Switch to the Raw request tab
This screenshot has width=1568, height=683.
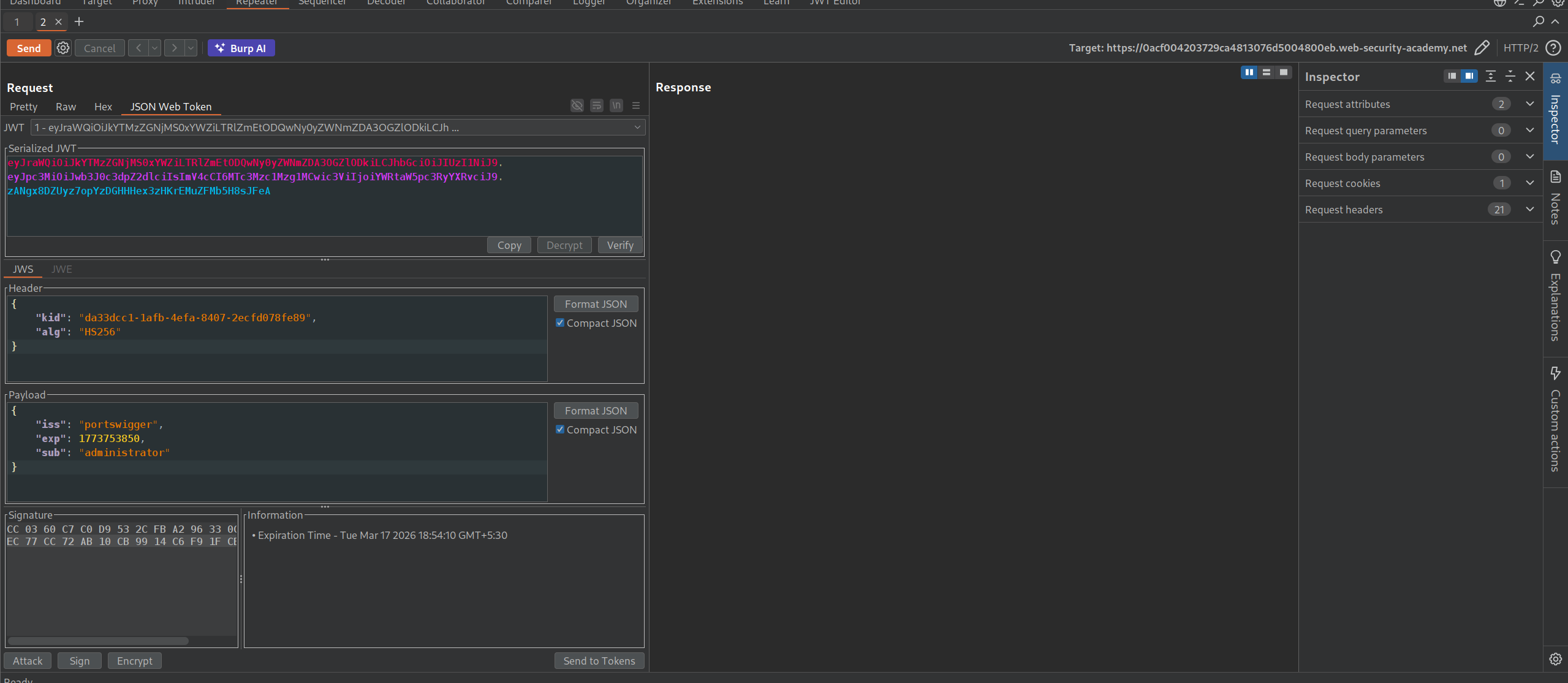pyautogui.click(x=66, y=107)
